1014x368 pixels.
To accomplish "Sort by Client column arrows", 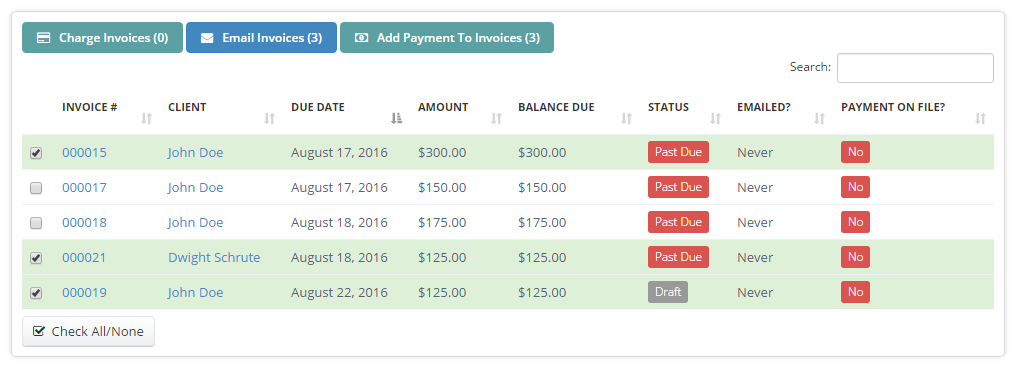I will (x=270, y=118).
